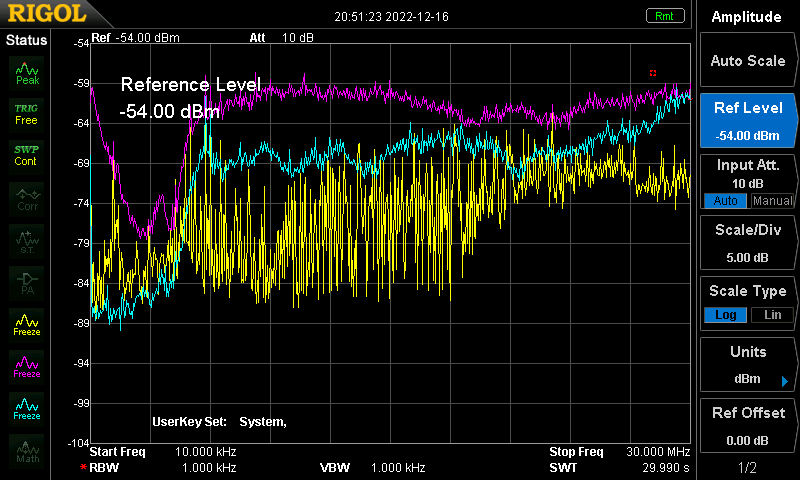The height and width of the screenshot is (480, 800).
Task: Select the Ref Level softkey
Action: point(747,121)
